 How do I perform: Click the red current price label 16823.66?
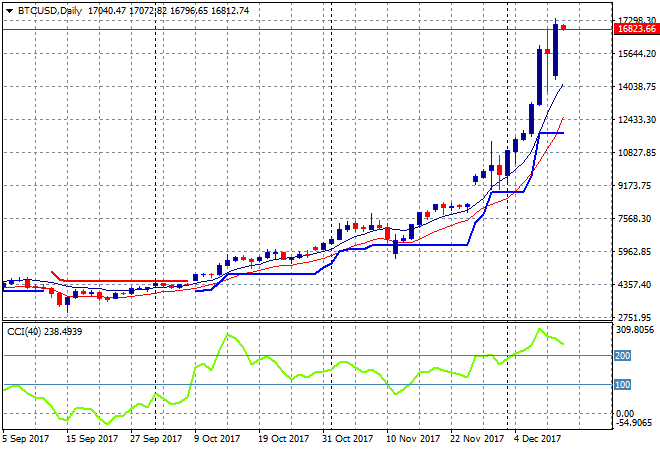click(637, 29)
